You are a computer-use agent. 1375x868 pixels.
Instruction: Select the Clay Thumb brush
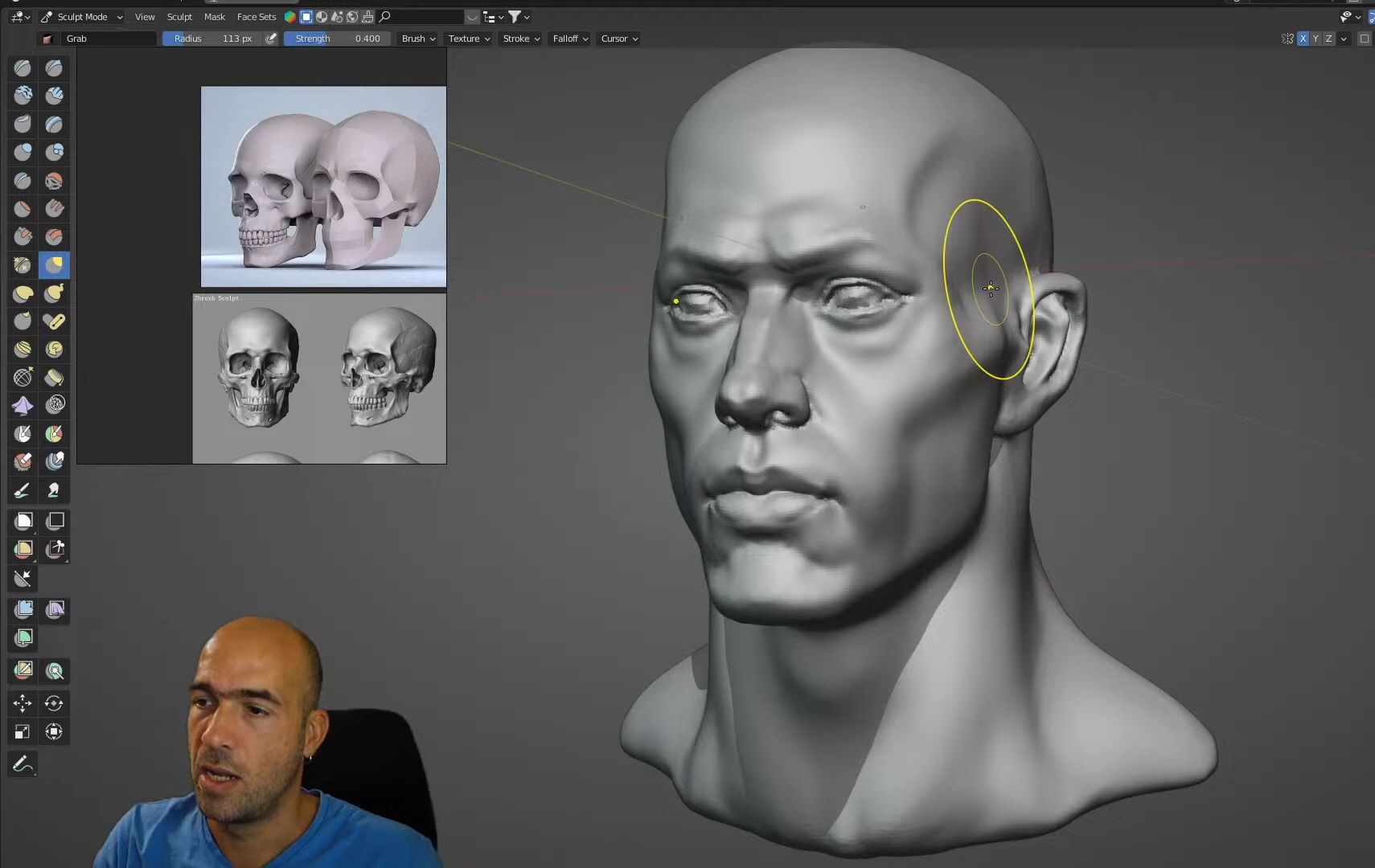click(x=23, y=125)
